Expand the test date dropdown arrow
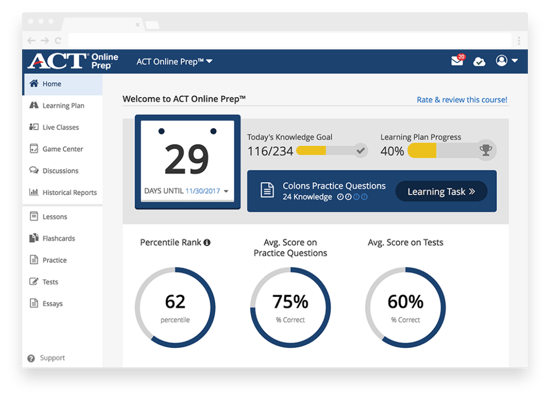The height and width of the screenshot is (400, 550). (x=226, y=191)
